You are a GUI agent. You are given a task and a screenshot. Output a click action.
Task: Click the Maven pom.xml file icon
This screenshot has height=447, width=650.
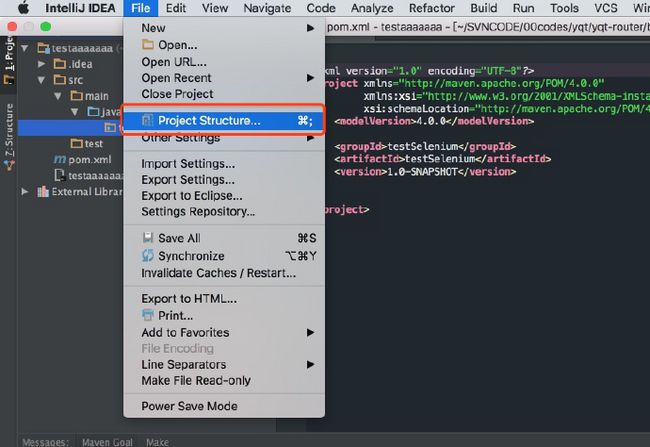(x=60, y=159)
